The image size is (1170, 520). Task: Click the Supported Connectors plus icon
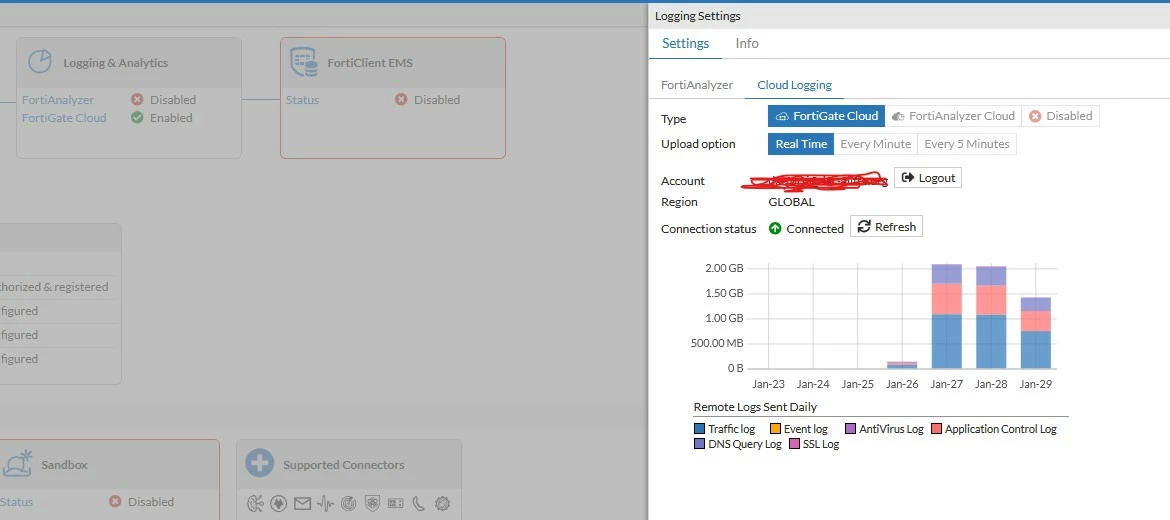(x=260, y=463)
